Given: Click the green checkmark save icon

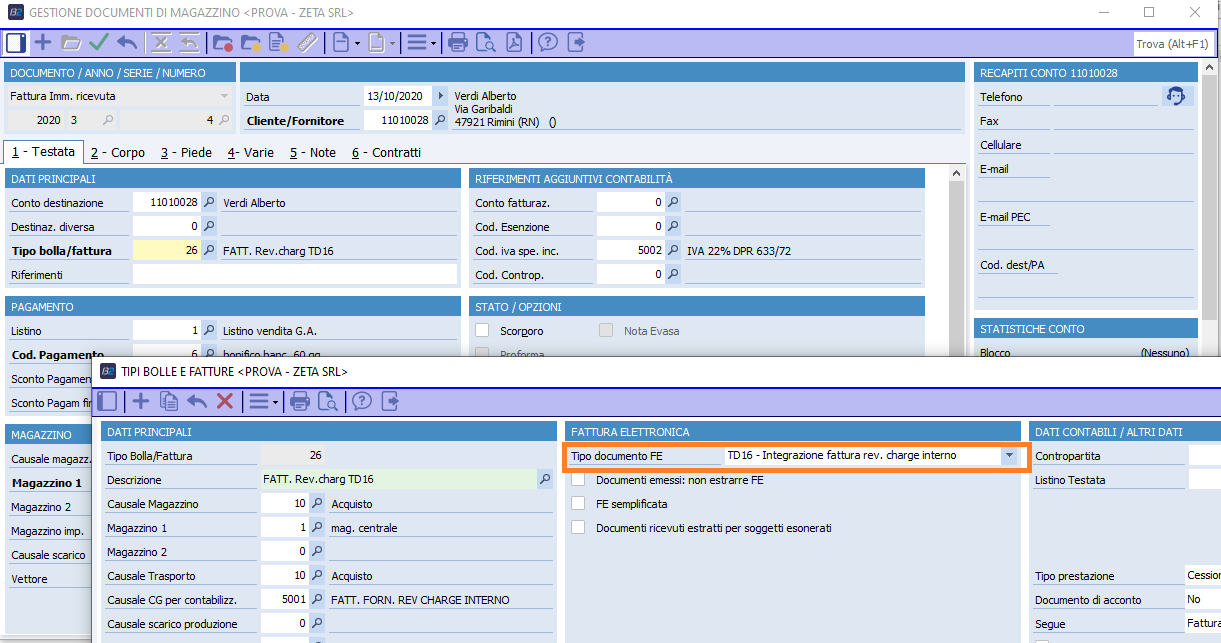Looking at the screenshot, I should (x=98, y=42).
